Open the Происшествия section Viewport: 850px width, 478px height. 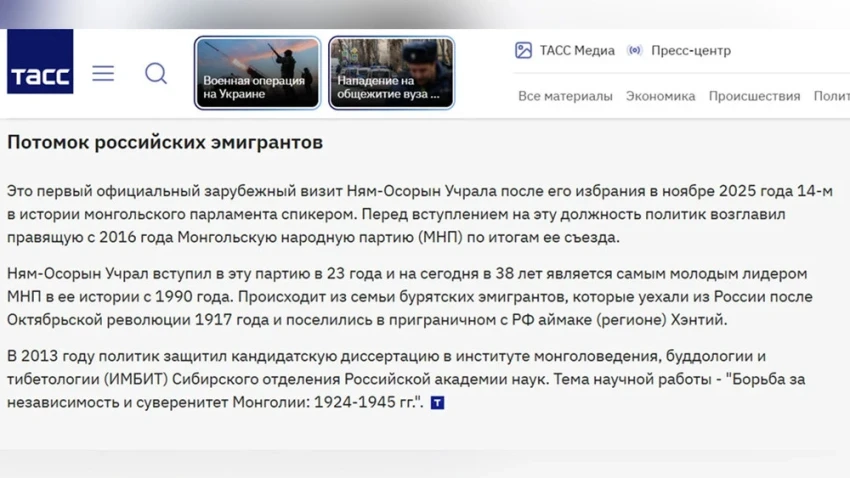coord(754,96)
